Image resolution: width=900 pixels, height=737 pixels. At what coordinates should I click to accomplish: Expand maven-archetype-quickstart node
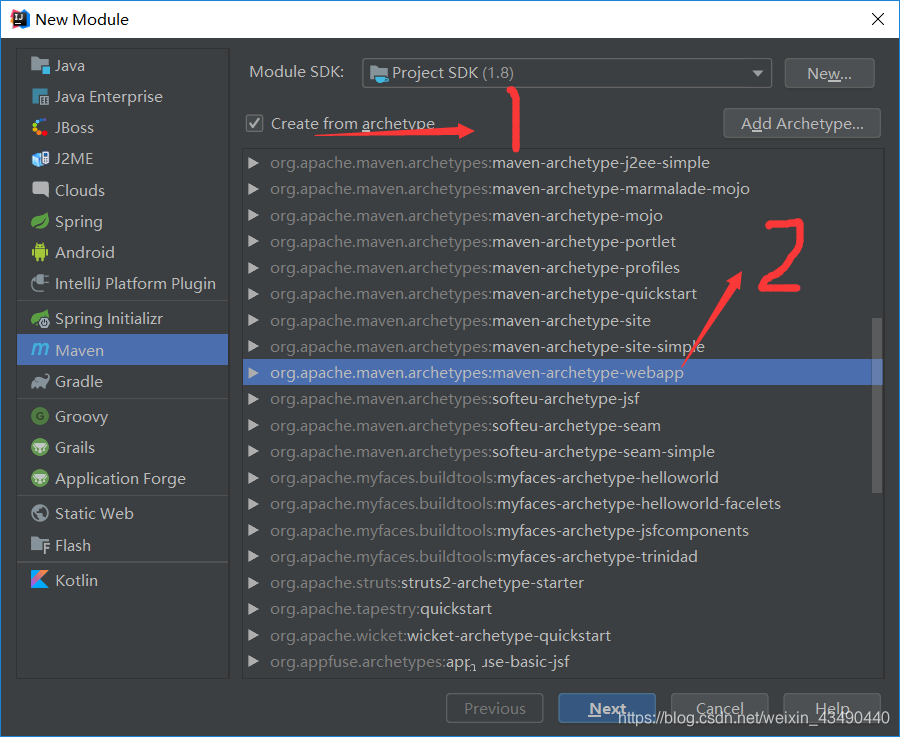pos(253,294)
